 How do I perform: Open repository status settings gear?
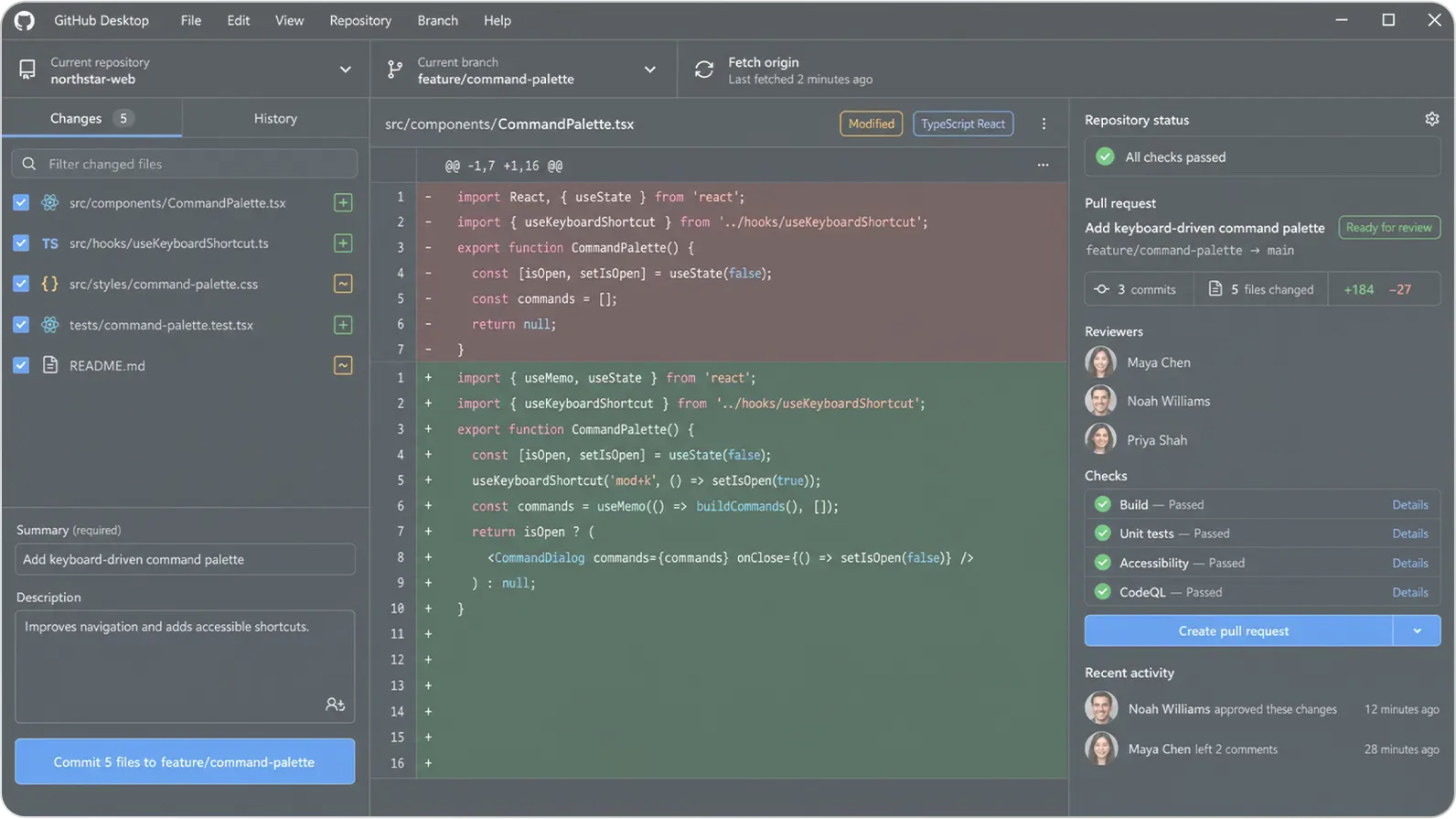[x=1432, y=119]
